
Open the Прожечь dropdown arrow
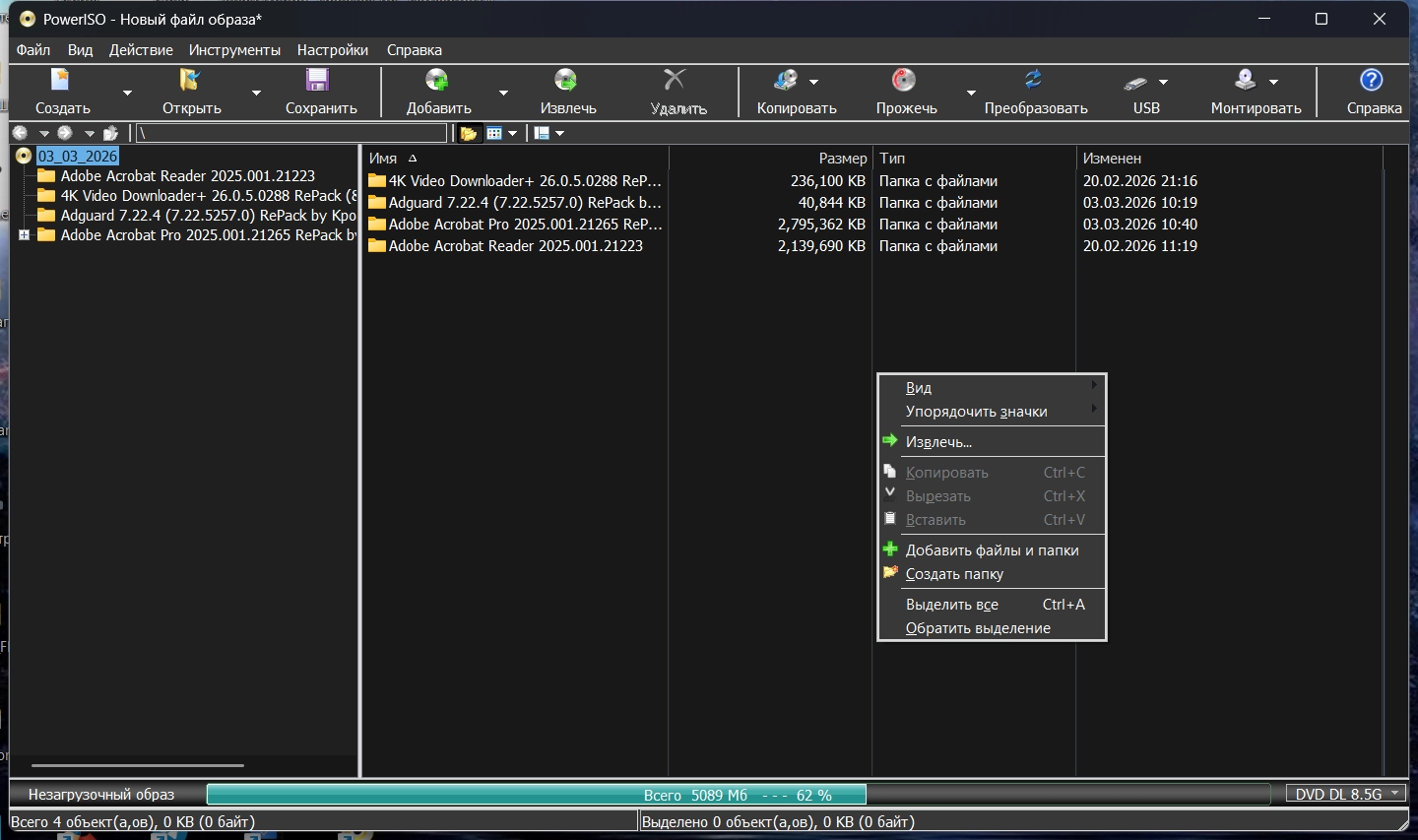click(x=971, y=93)
